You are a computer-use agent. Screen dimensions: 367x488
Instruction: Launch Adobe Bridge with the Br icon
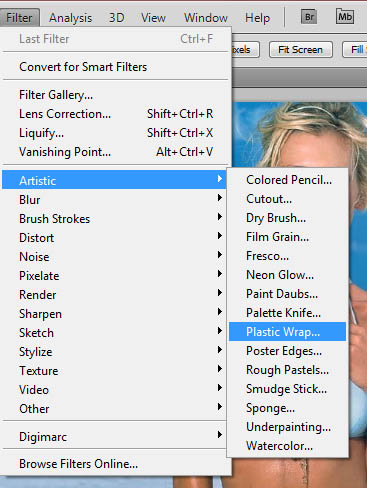(309, 17)
